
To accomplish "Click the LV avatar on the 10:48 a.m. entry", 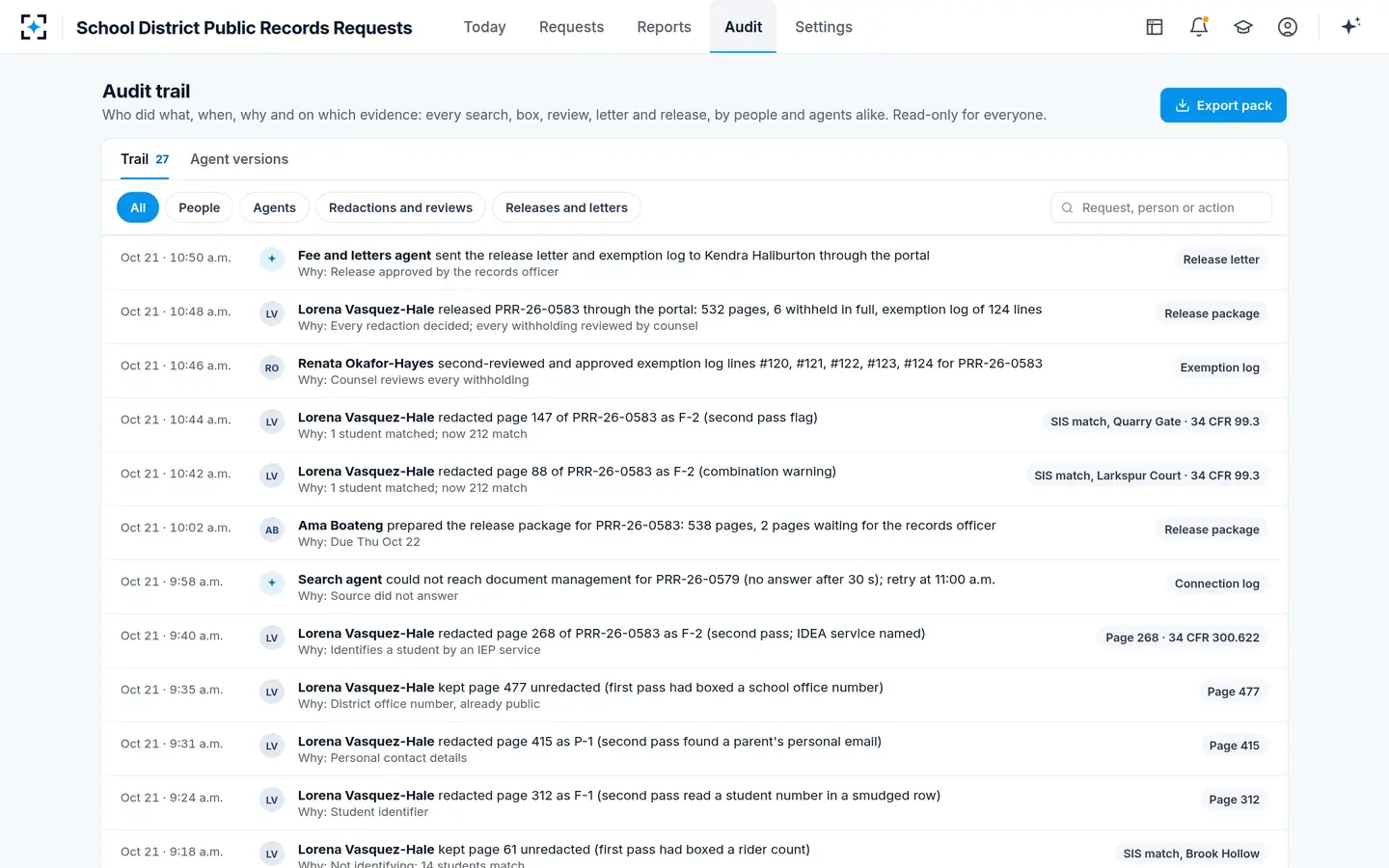I will [272, 313].
